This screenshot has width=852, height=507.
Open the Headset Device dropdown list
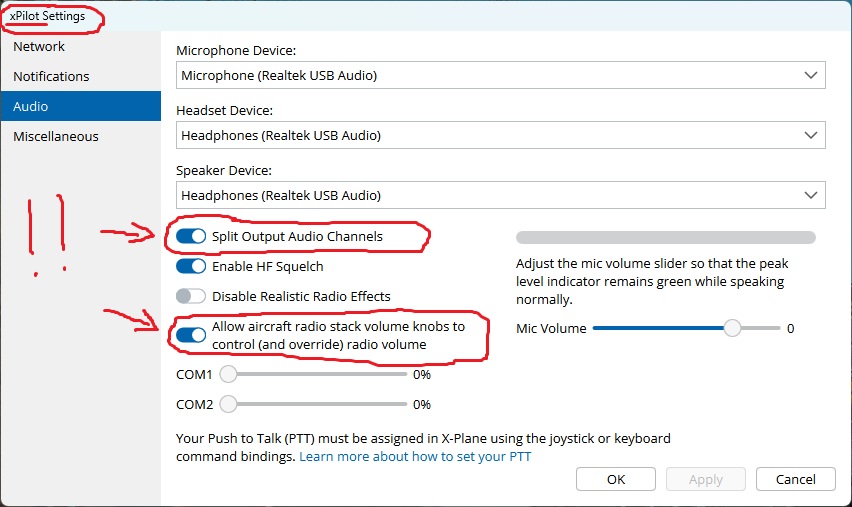point(500,135)
